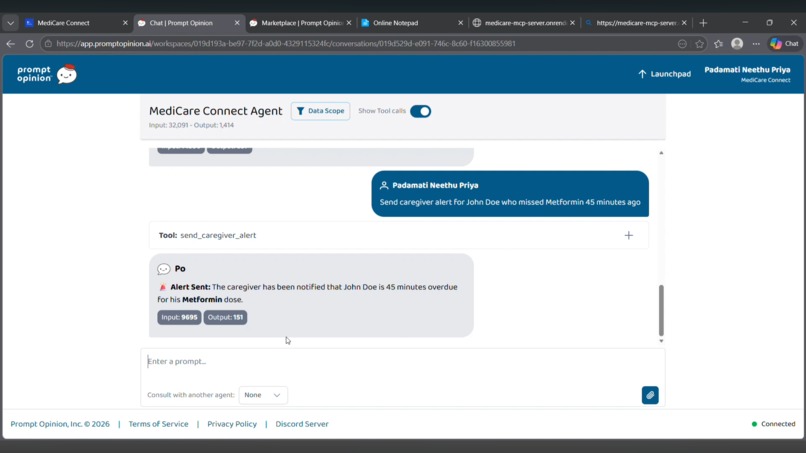Viewport: 806px width, 453px height.
Task: Toggle the Show Tool calls switch
Action: tap(420, 111)
